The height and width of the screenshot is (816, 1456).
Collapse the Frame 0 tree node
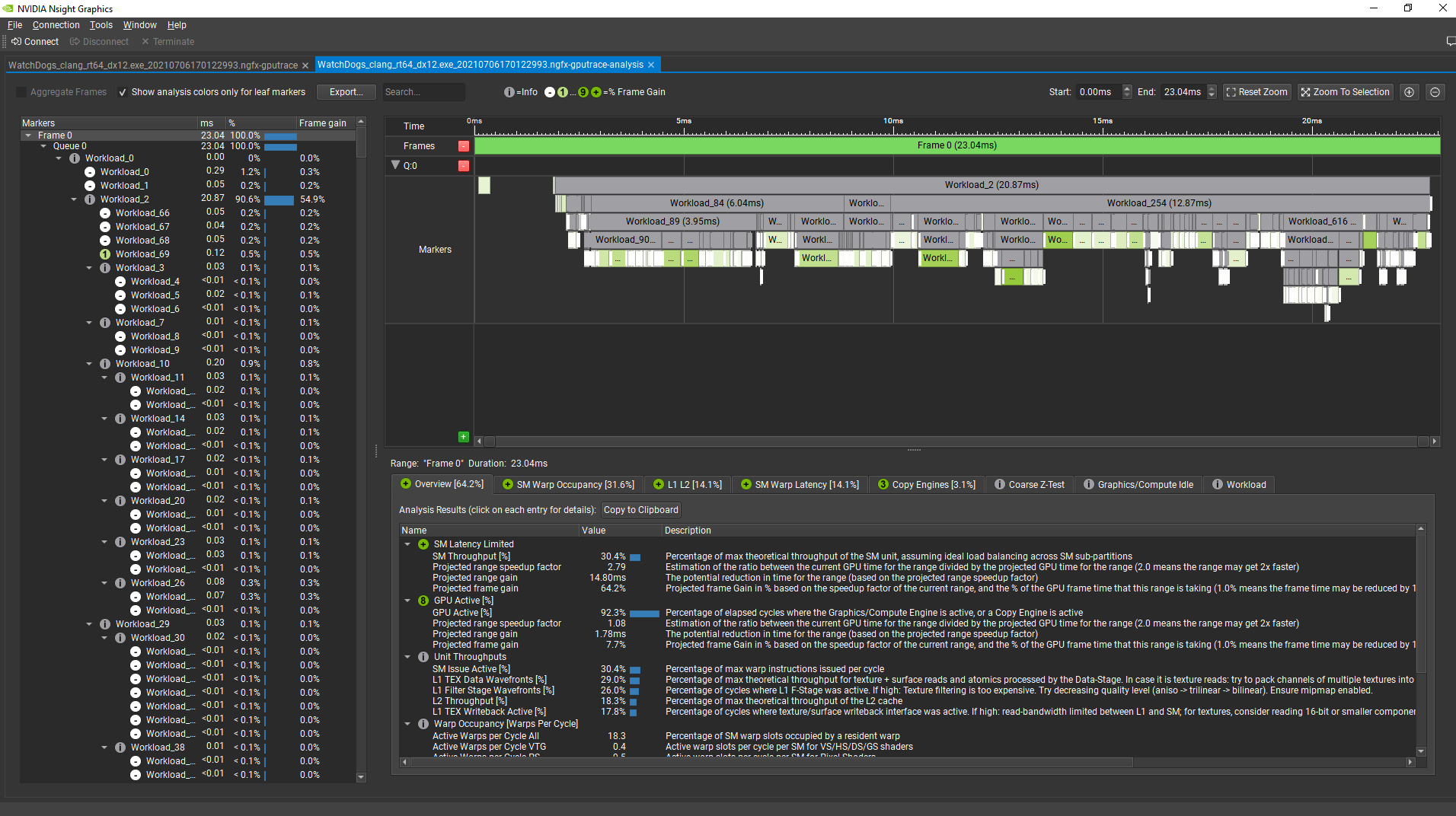tap(28, 135)
